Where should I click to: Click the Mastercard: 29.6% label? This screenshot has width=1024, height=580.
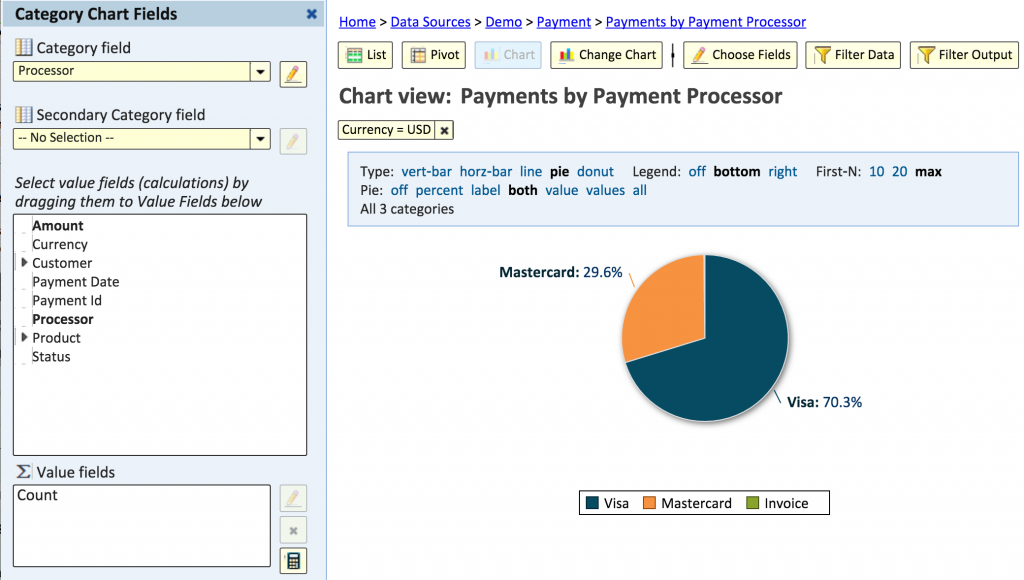pyautogui.click(x=561, y=272)
